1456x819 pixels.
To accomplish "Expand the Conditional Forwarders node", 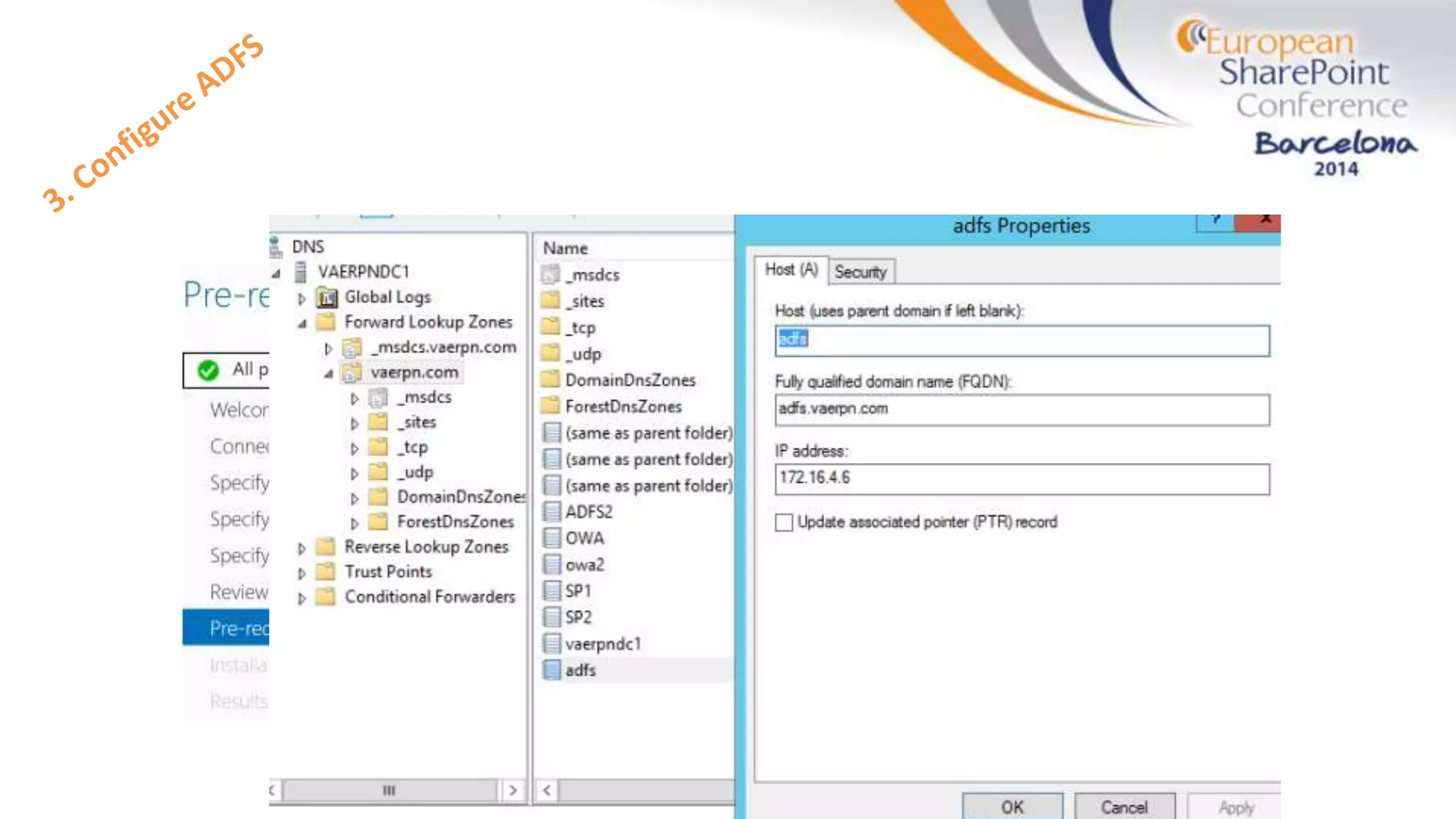I will (x=301, y=599).
